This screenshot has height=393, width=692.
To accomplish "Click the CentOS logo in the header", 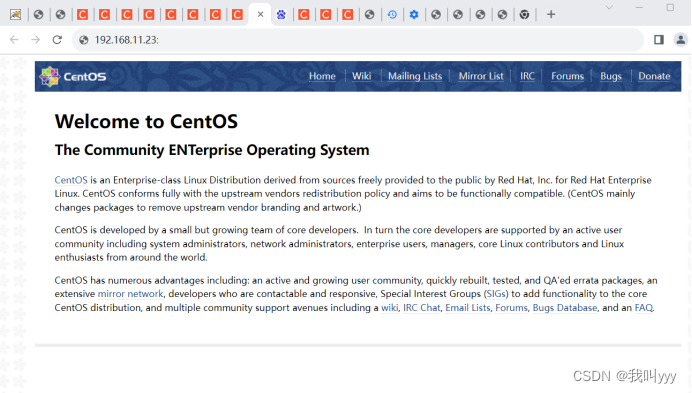I will click(x=73, y=76).
